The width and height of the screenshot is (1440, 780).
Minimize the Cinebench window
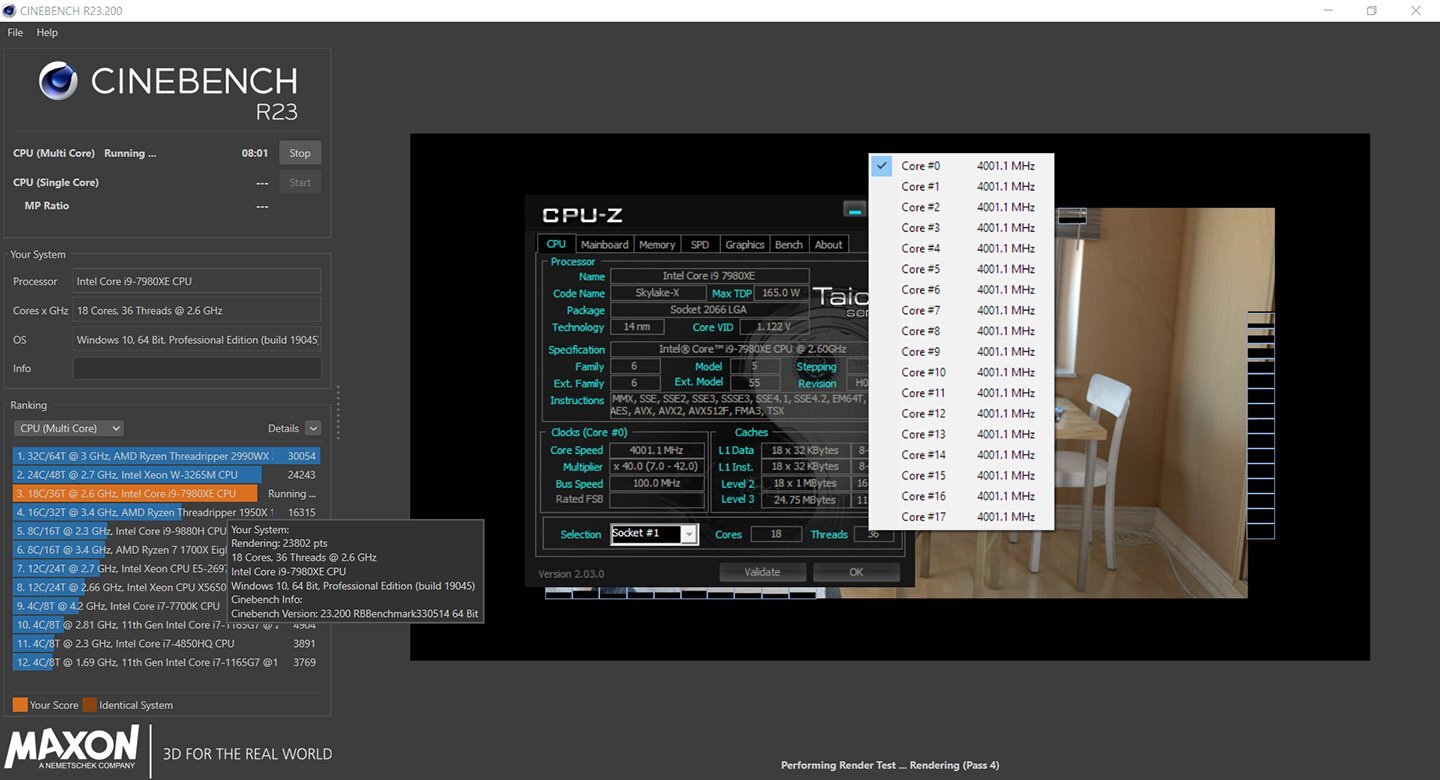click(1327, 10)
